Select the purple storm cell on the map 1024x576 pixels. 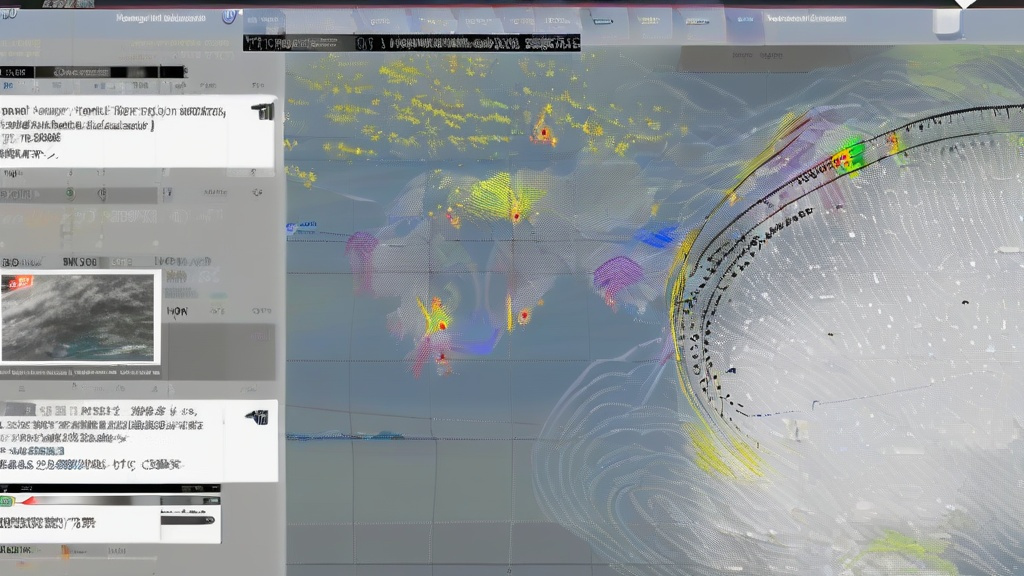tap(617, 273)
